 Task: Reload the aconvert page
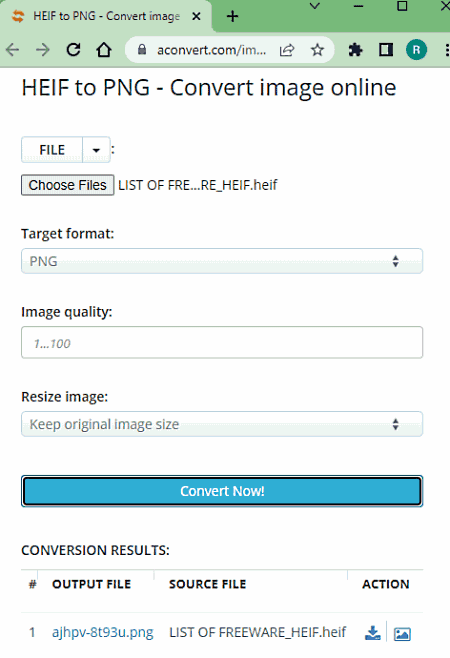click(x=73, y=50)
